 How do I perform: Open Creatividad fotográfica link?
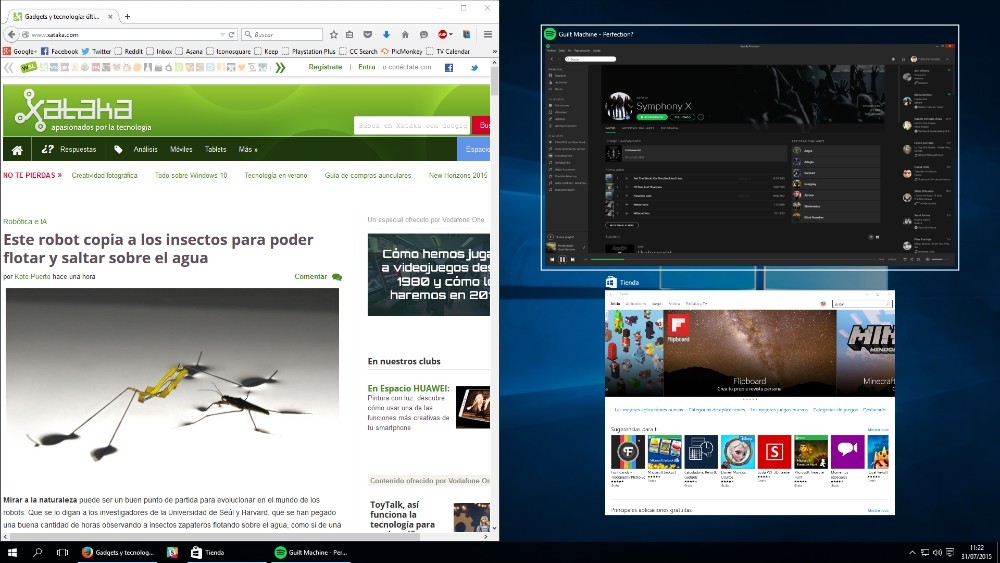coord(104,175)
